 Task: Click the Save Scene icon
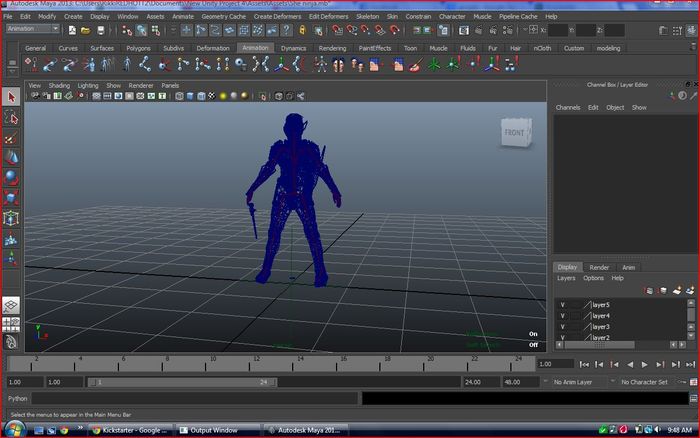click(100, 30)
